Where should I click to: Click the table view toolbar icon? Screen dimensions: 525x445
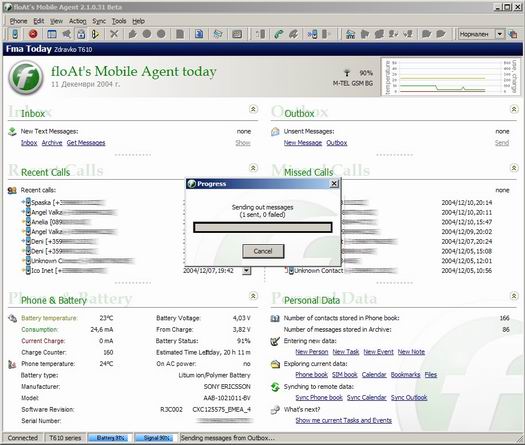click(x=52, y=34)
